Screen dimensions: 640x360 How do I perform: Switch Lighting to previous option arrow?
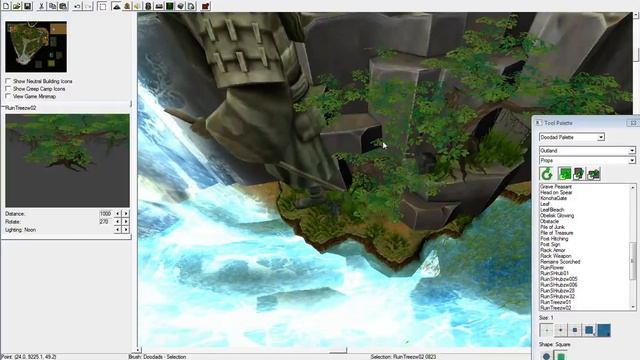[x=118, y=230]
